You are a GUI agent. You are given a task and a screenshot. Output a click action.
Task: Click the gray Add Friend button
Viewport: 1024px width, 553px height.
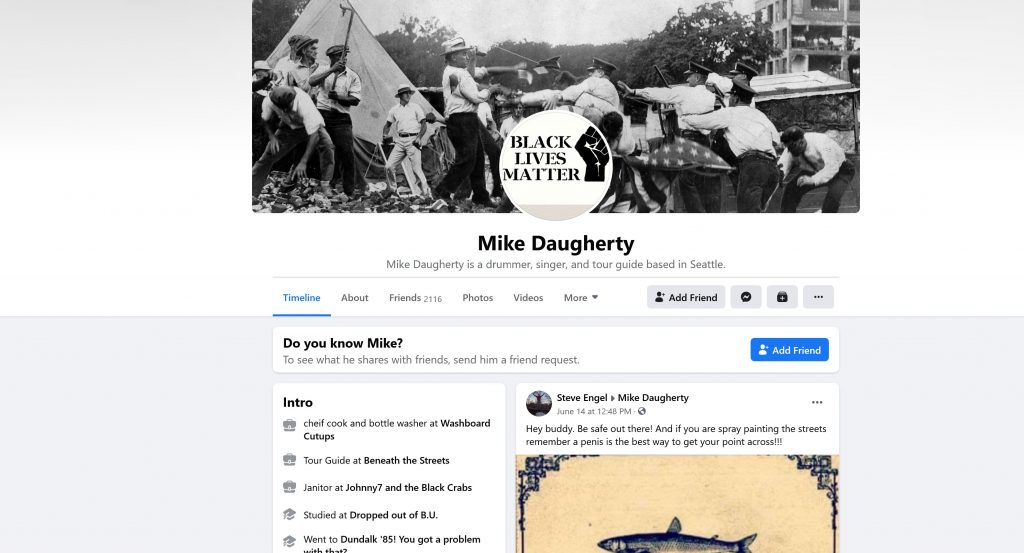(686, 297)
